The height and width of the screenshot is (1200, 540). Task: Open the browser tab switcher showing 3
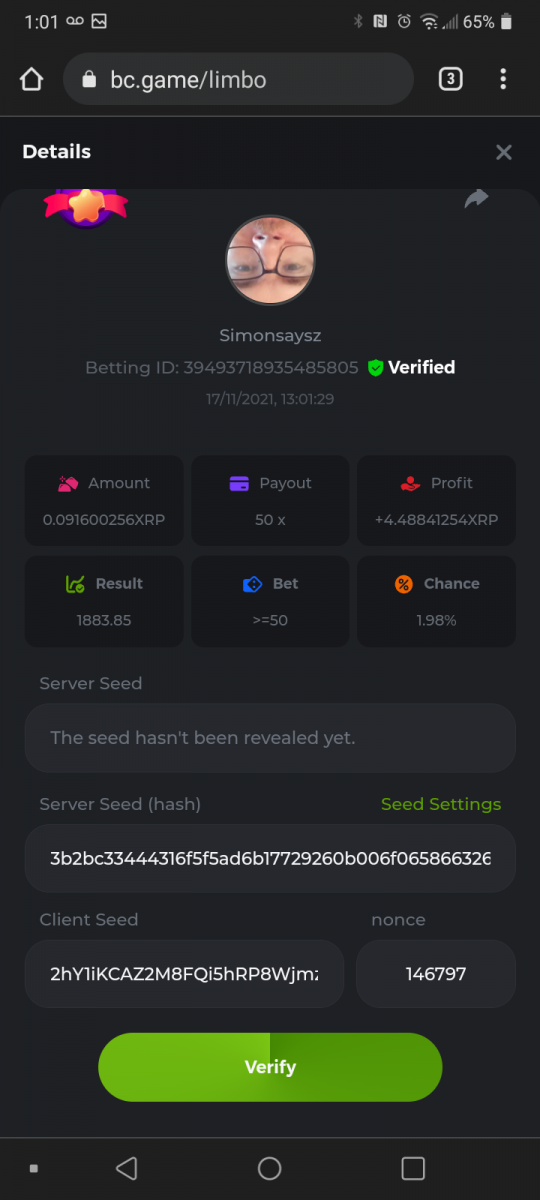(x=450, y=79)
